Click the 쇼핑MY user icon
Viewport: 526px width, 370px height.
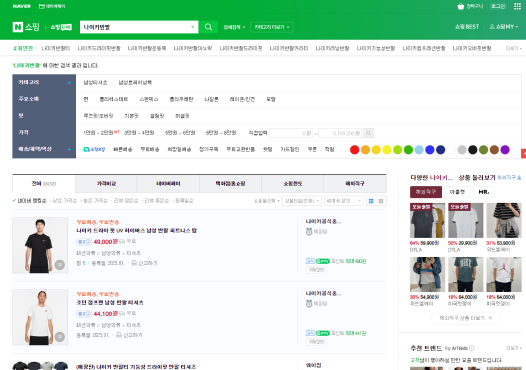pyautogui.click(x=492, y=27)
